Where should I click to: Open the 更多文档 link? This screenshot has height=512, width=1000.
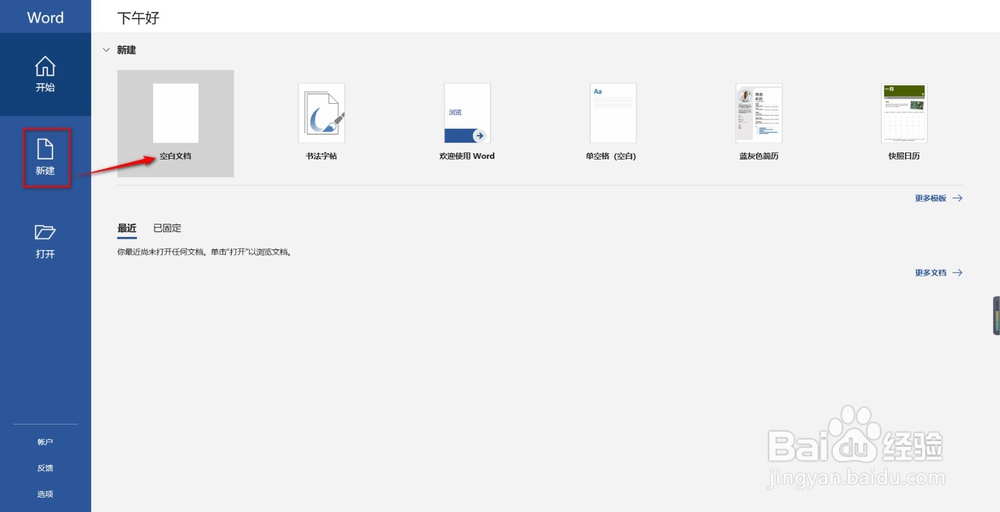pos(938,273)
